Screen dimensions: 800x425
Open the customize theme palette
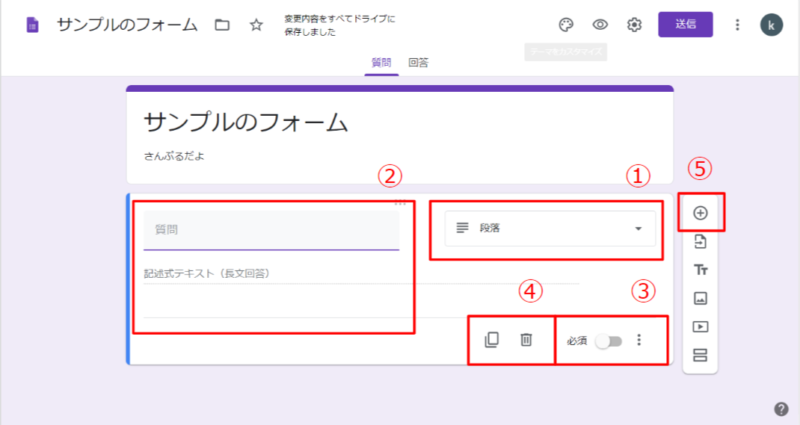pos(566,25)
